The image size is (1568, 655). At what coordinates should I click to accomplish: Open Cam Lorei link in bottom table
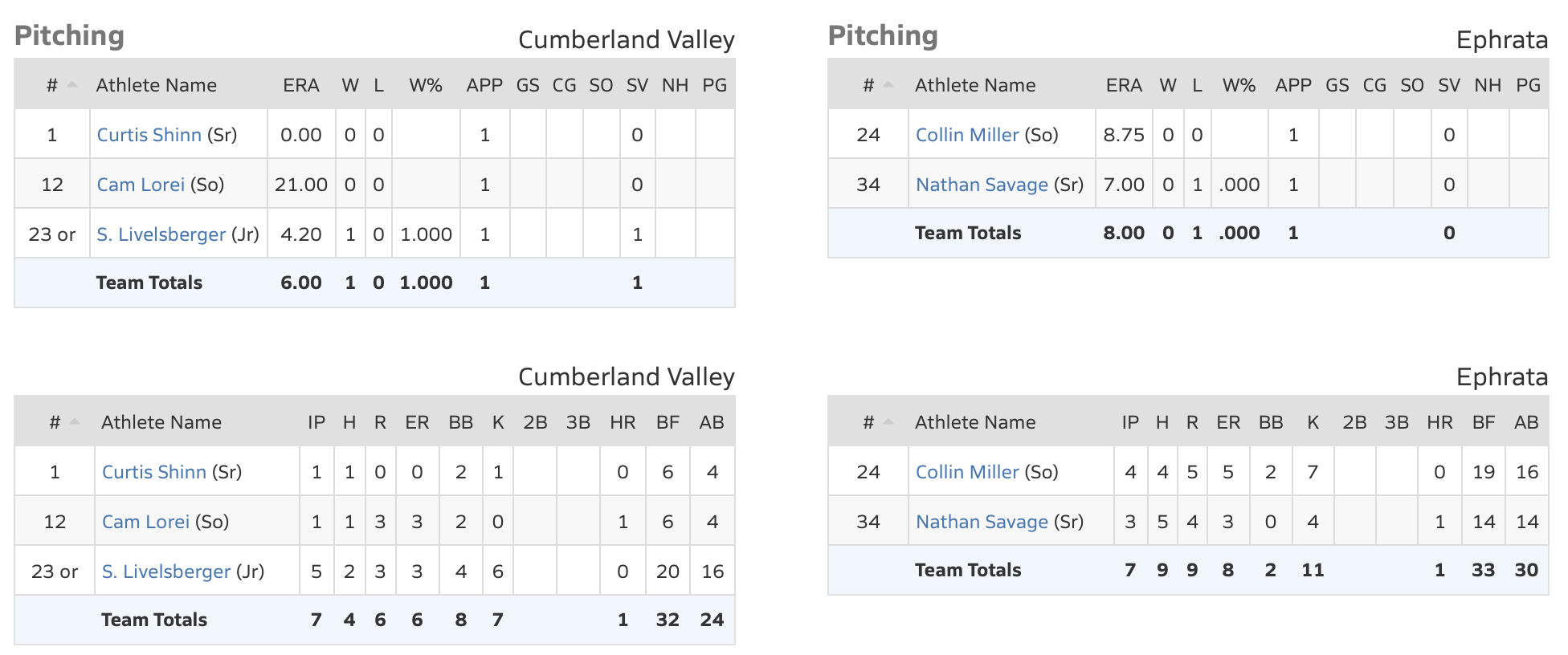click(145, 522)
